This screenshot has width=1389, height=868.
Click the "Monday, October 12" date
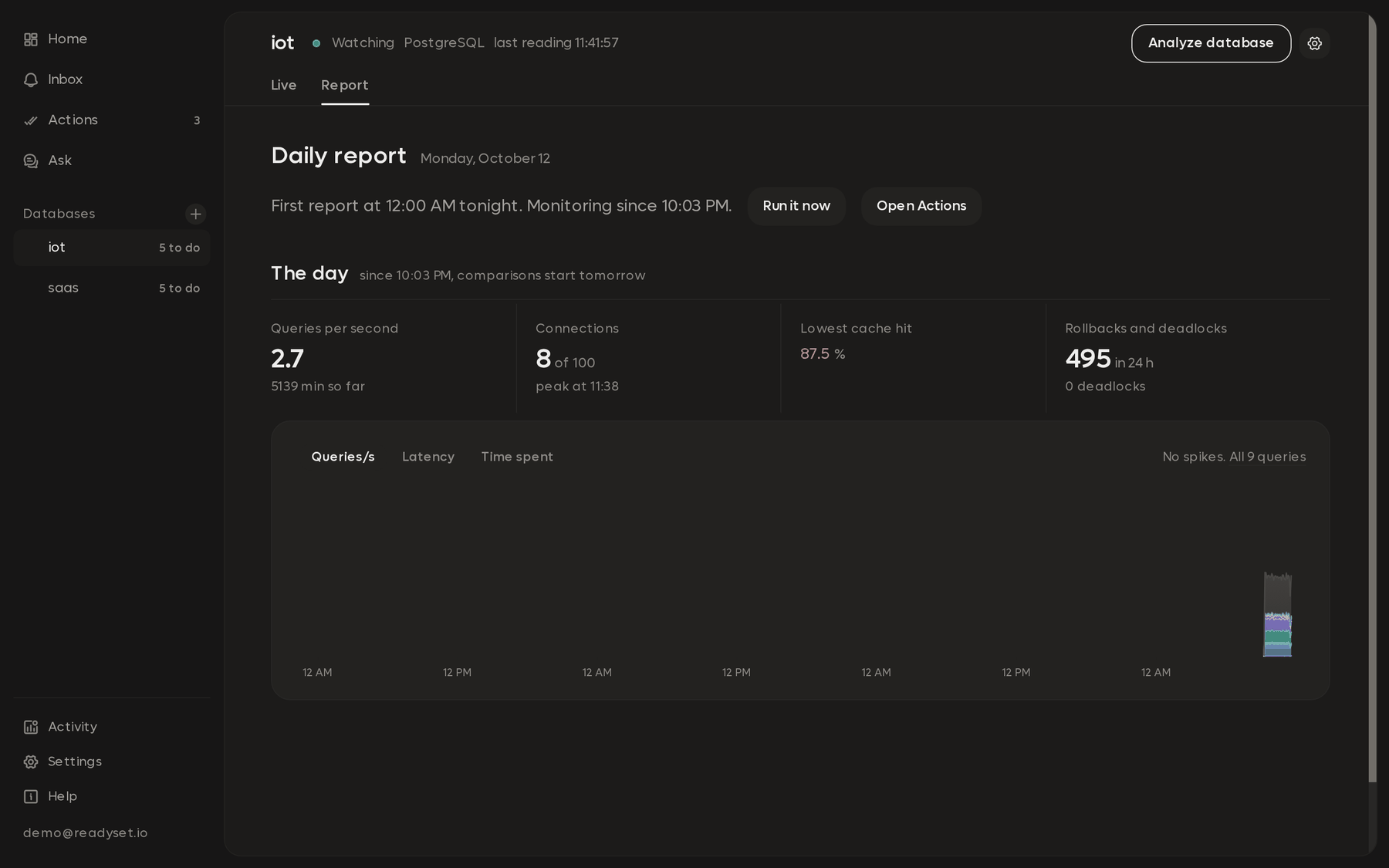coord(485,158)
